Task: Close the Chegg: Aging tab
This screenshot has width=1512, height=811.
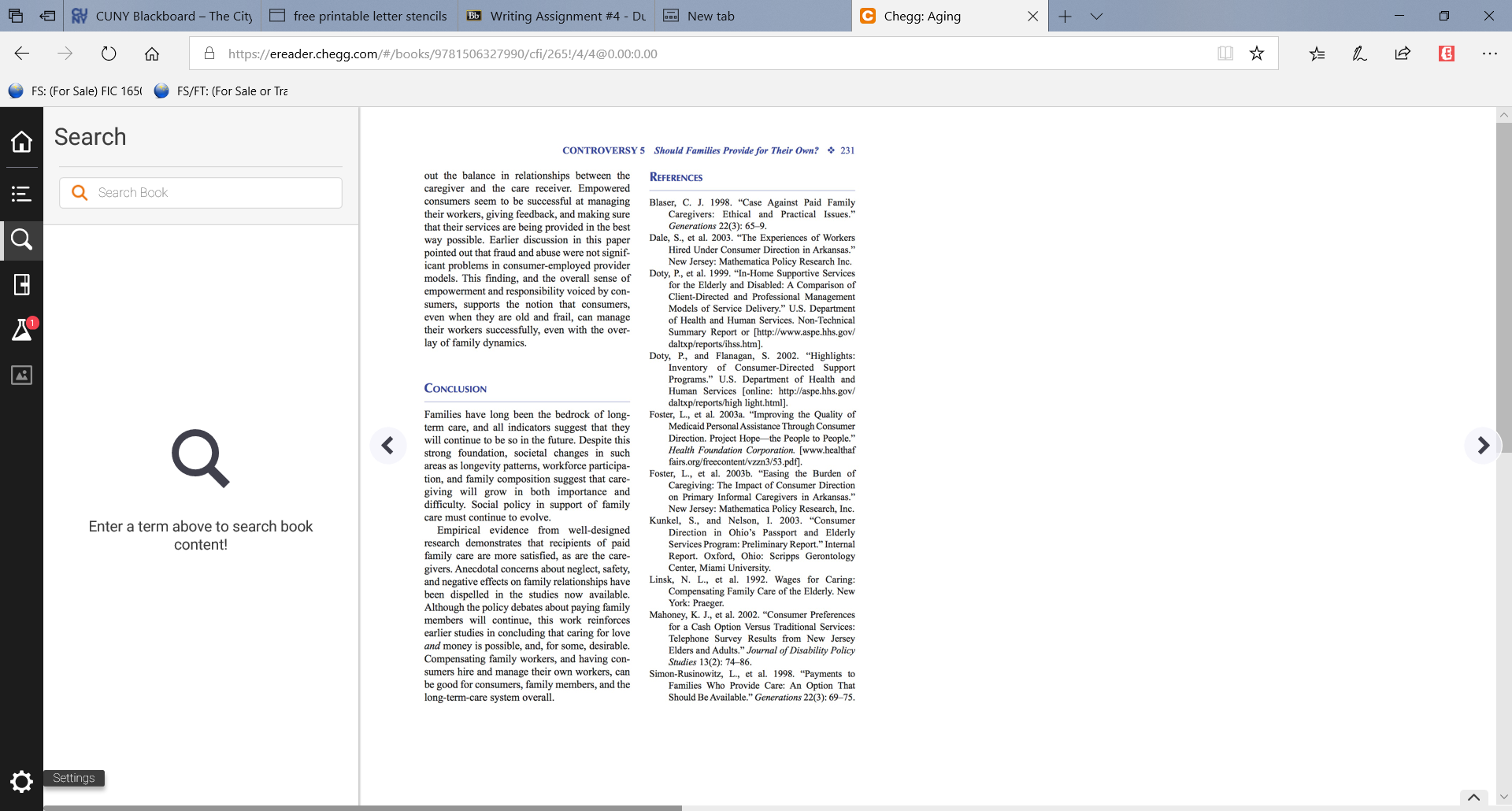Action: pyautogui.click(x=1033, y=16)
